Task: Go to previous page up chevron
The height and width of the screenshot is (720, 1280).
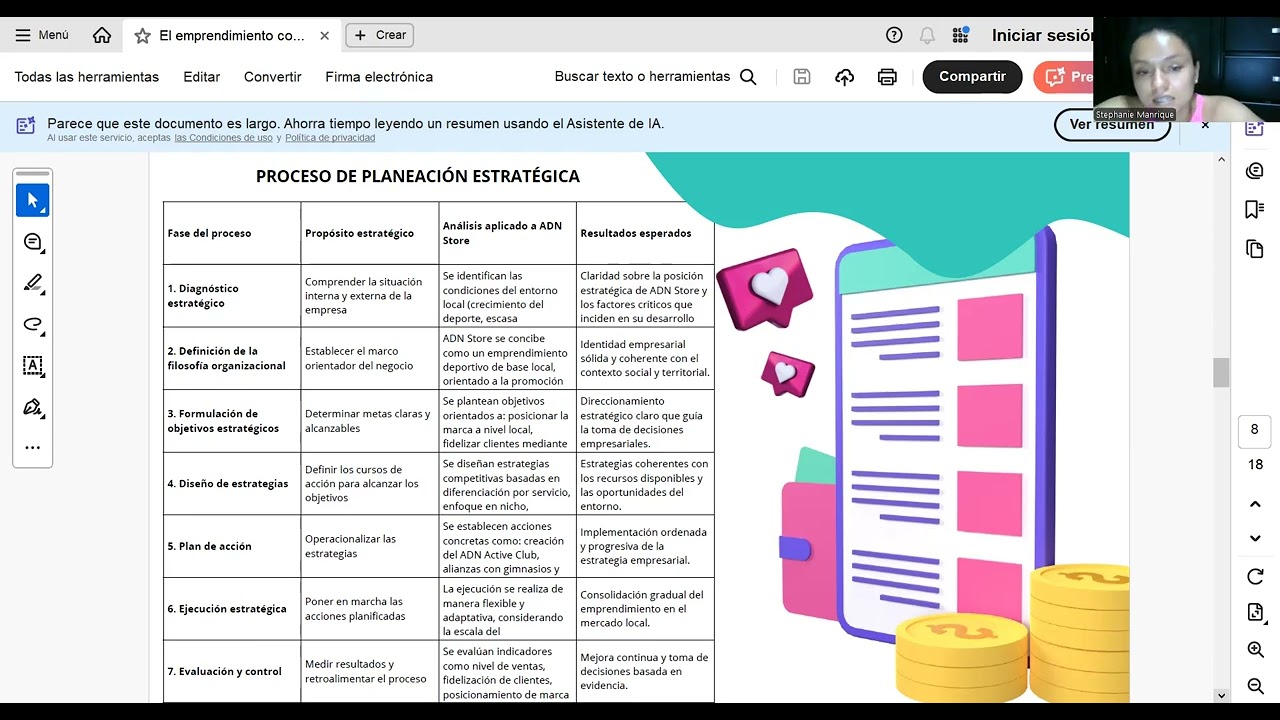Action: (x=1255, y=504)
